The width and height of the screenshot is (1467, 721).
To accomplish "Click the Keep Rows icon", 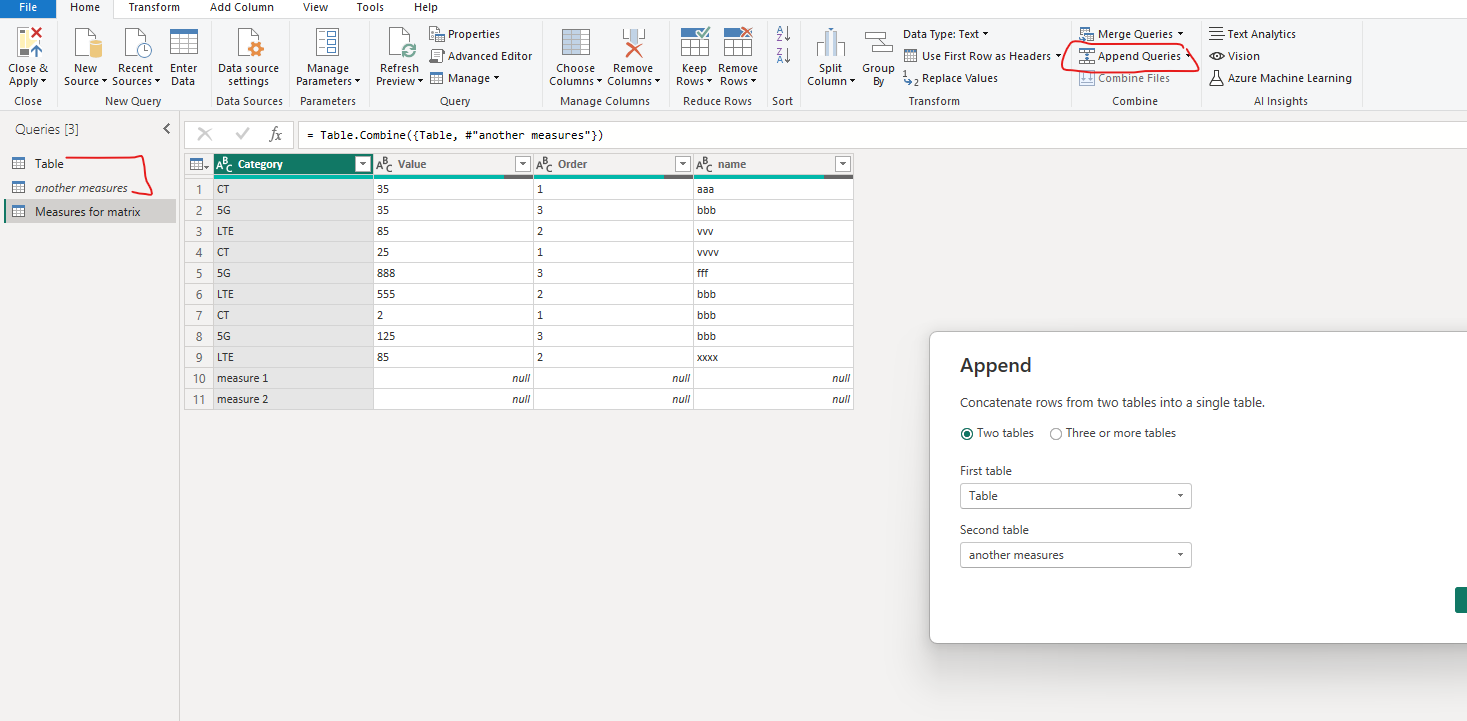I will coord(694,44).
